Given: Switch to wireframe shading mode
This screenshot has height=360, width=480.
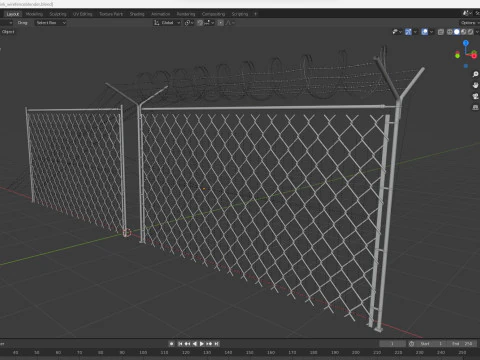Looking at the screenshot, I should [450, 32].
